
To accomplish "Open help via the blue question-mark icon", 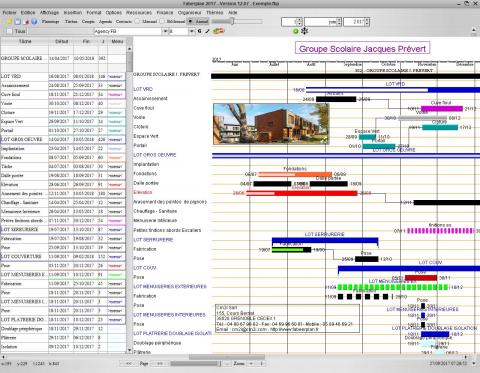I will [34, 21].
